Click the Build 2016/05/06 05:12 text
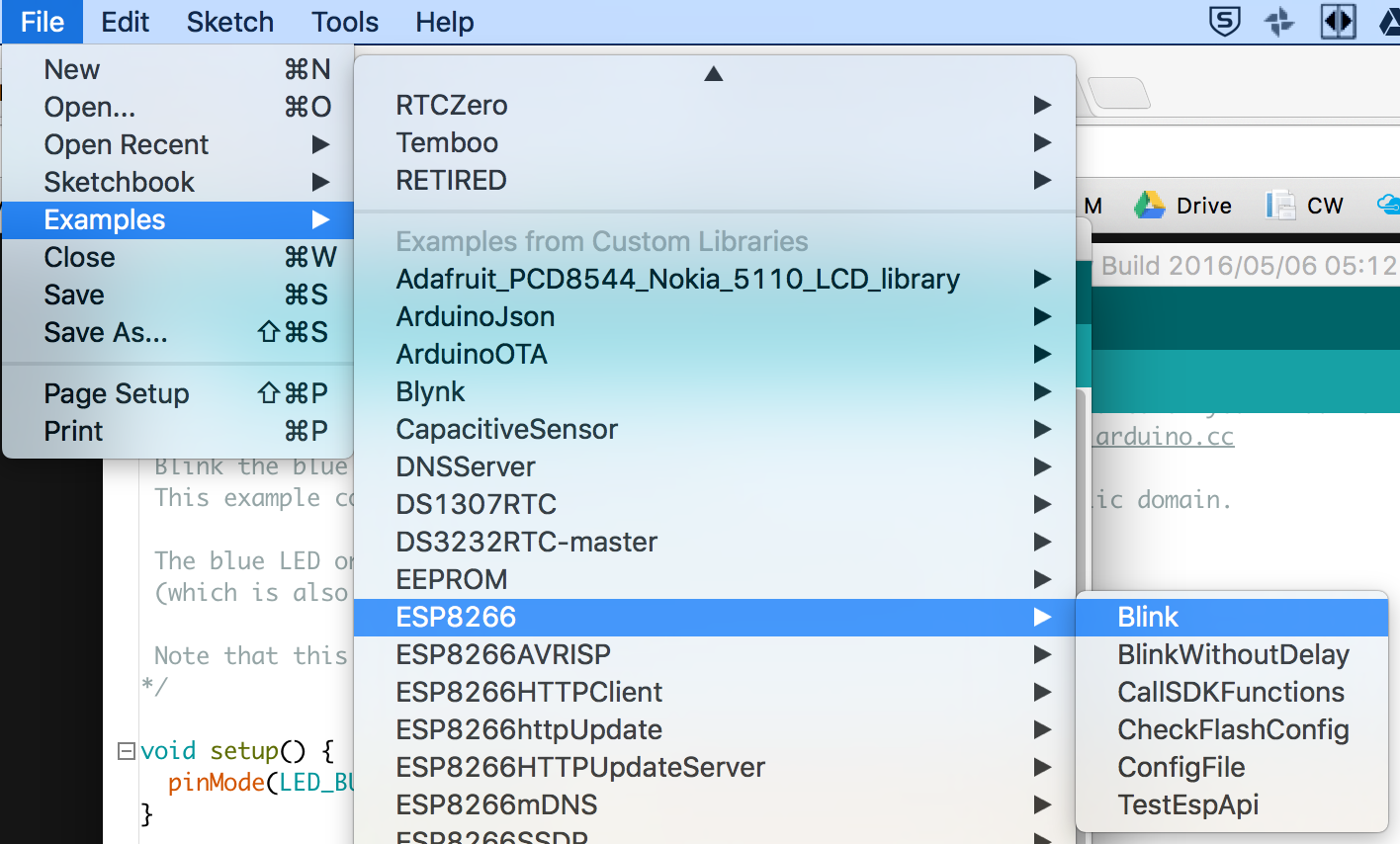Viewport: 1400px width, 844px height. 1249,265
